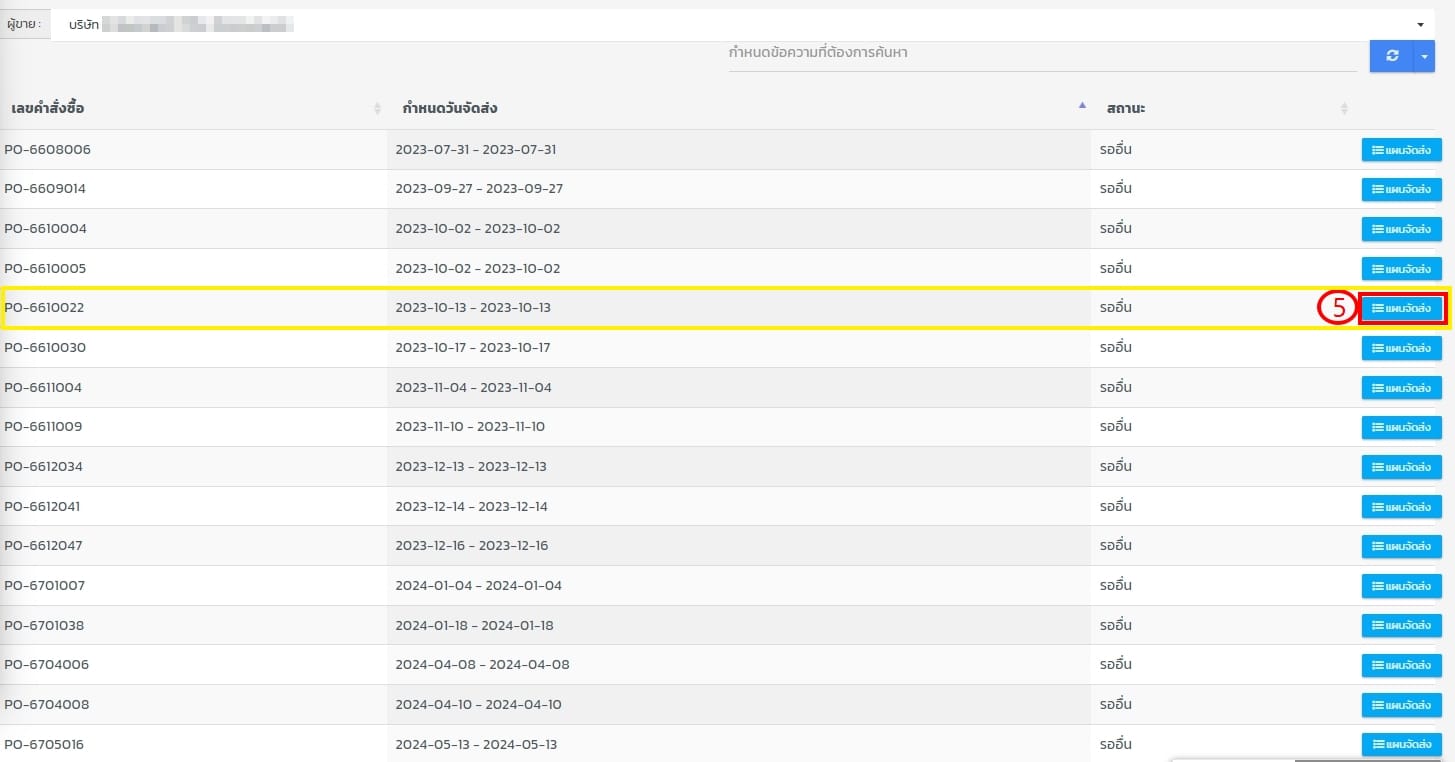Open delivery plan for PO-6610030
Screen dimensions: 1455x762
(x=1401, y=348)
